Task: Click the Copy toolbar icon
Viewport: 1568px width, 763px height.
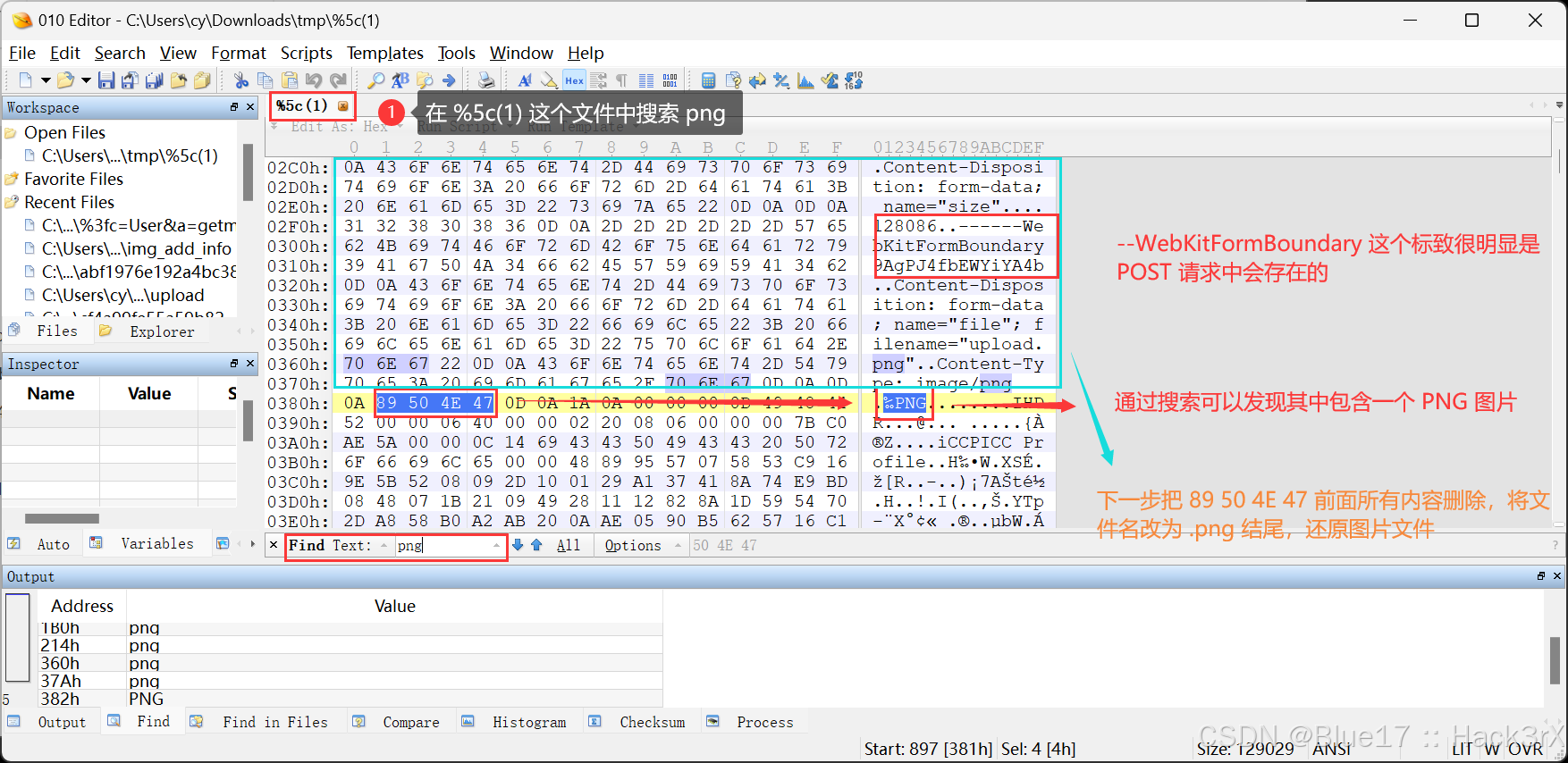Action: [x=266, y=80]
